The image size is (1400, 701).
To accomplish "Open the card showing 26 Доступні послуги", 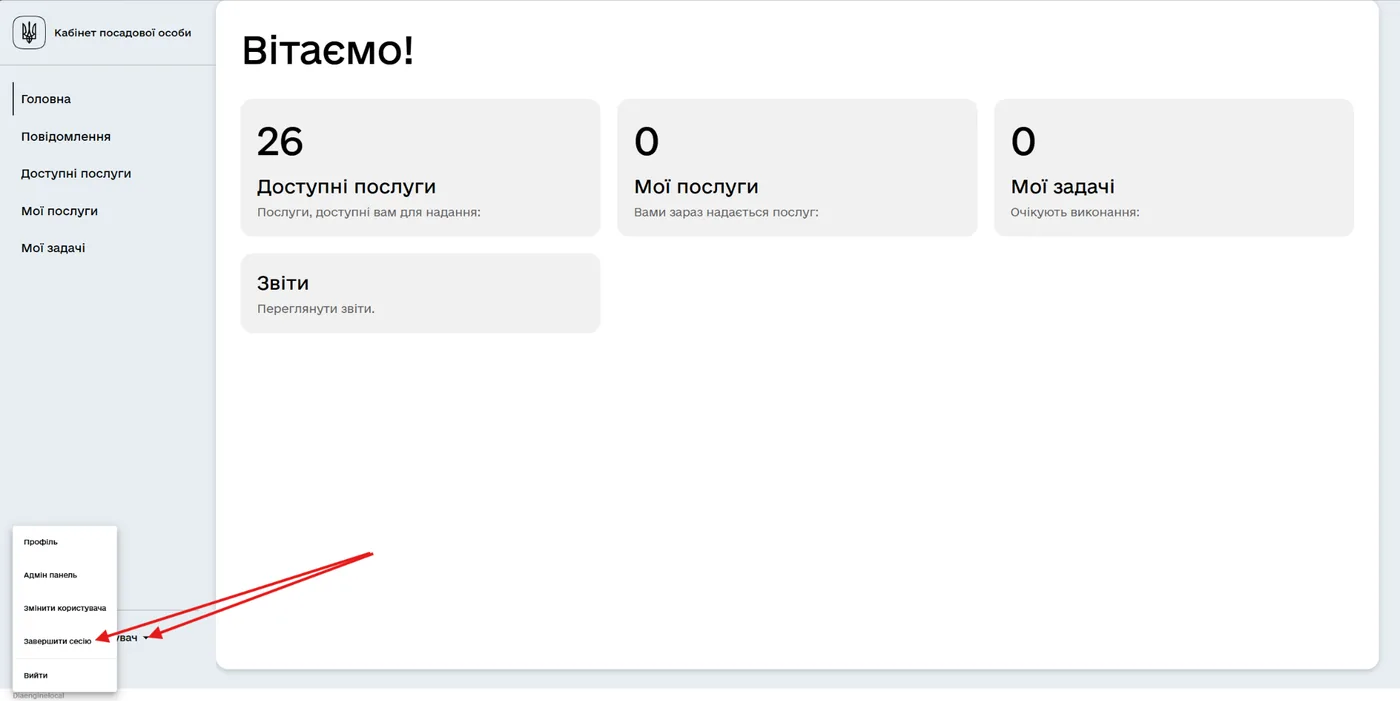I will coord(420,167).
